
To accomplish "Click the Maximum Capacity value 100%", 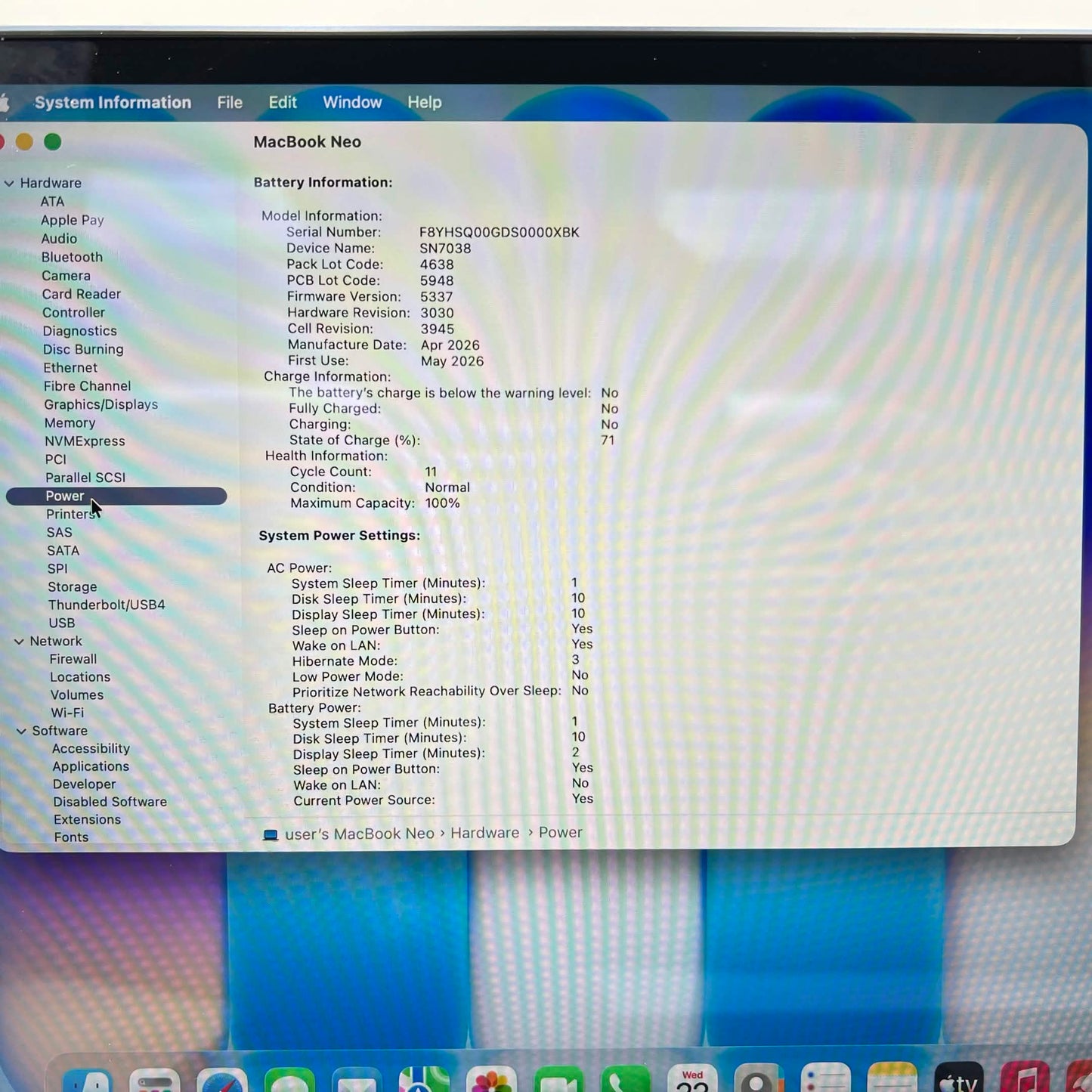I will coord(442,503).
